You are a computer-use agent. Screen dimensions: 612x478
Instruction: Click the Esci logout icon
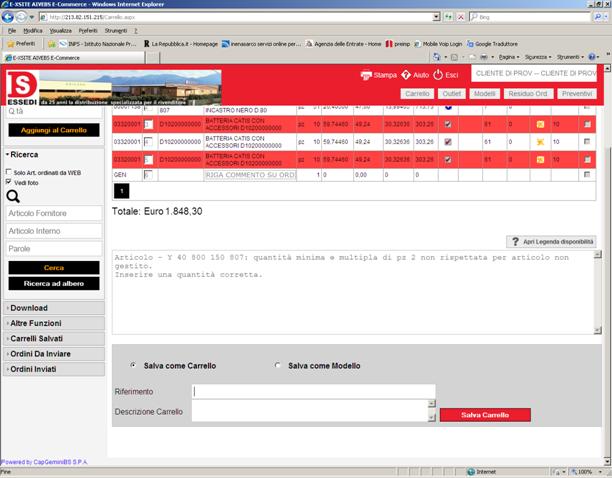pyautogui.click(x=438, y=75)
